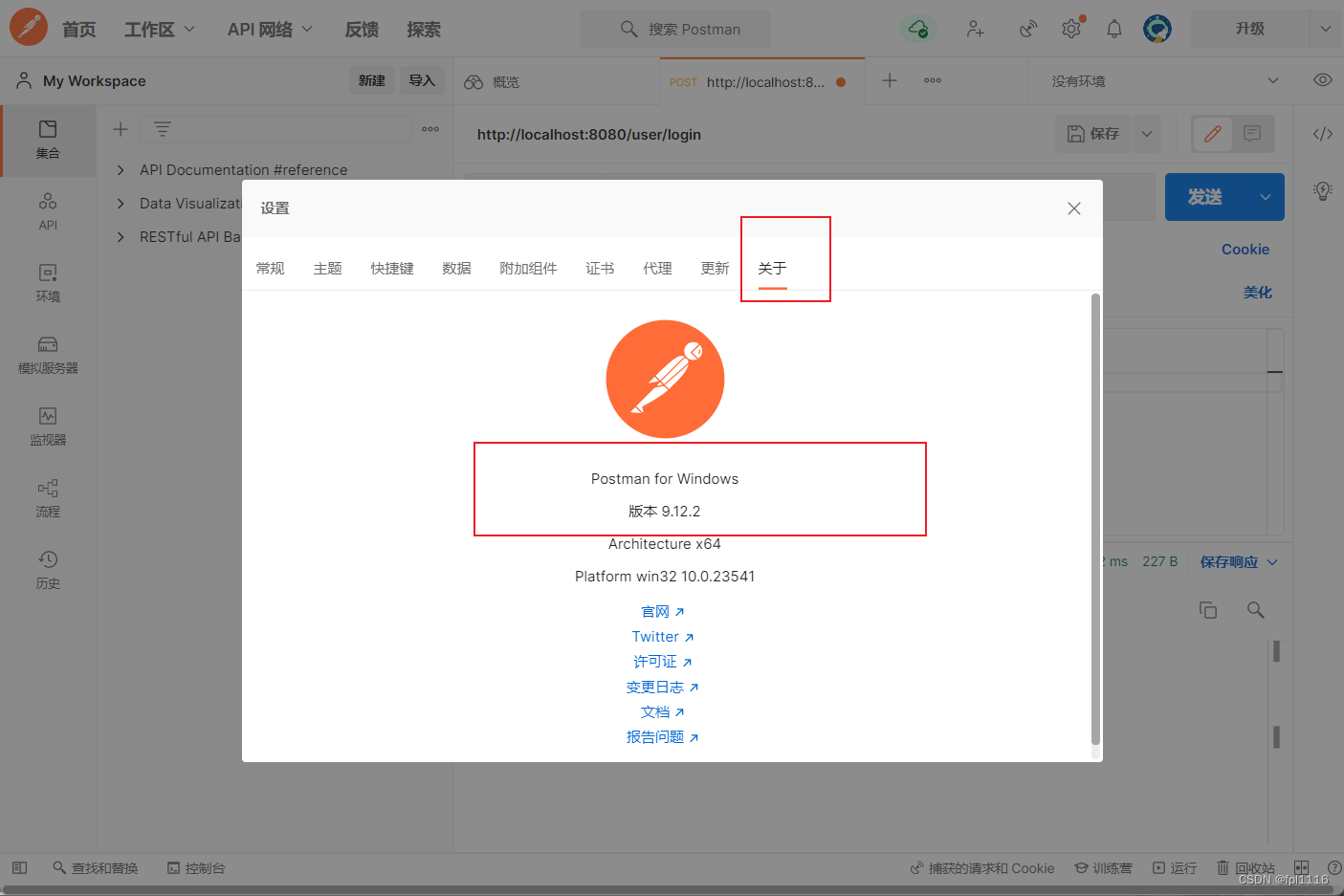Open the report issue link
Screen dimensions: 1344x896
tap(663, 737)
